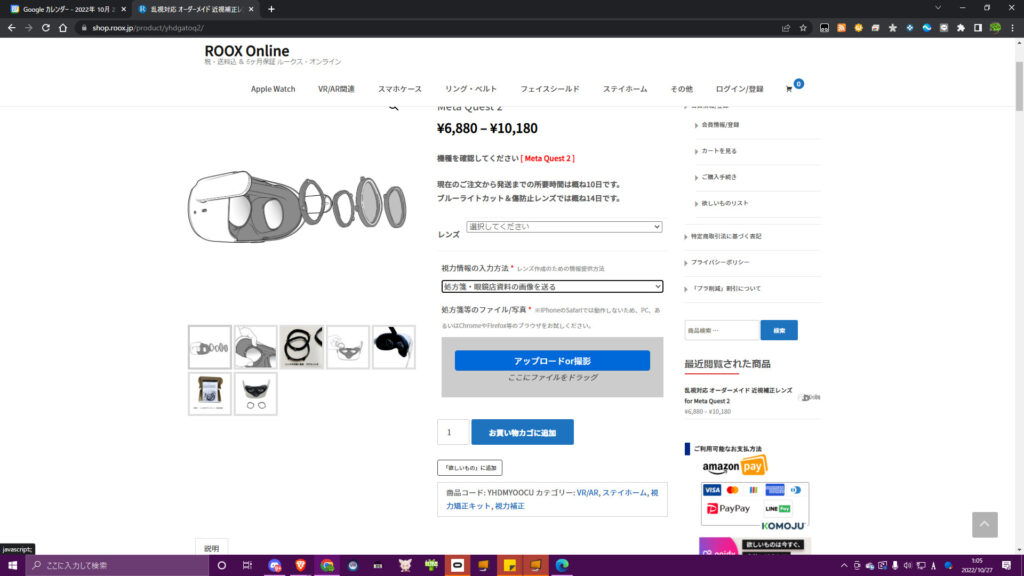
Task: Click the アップロードor撮影 button
Action: tap(552, 360)
